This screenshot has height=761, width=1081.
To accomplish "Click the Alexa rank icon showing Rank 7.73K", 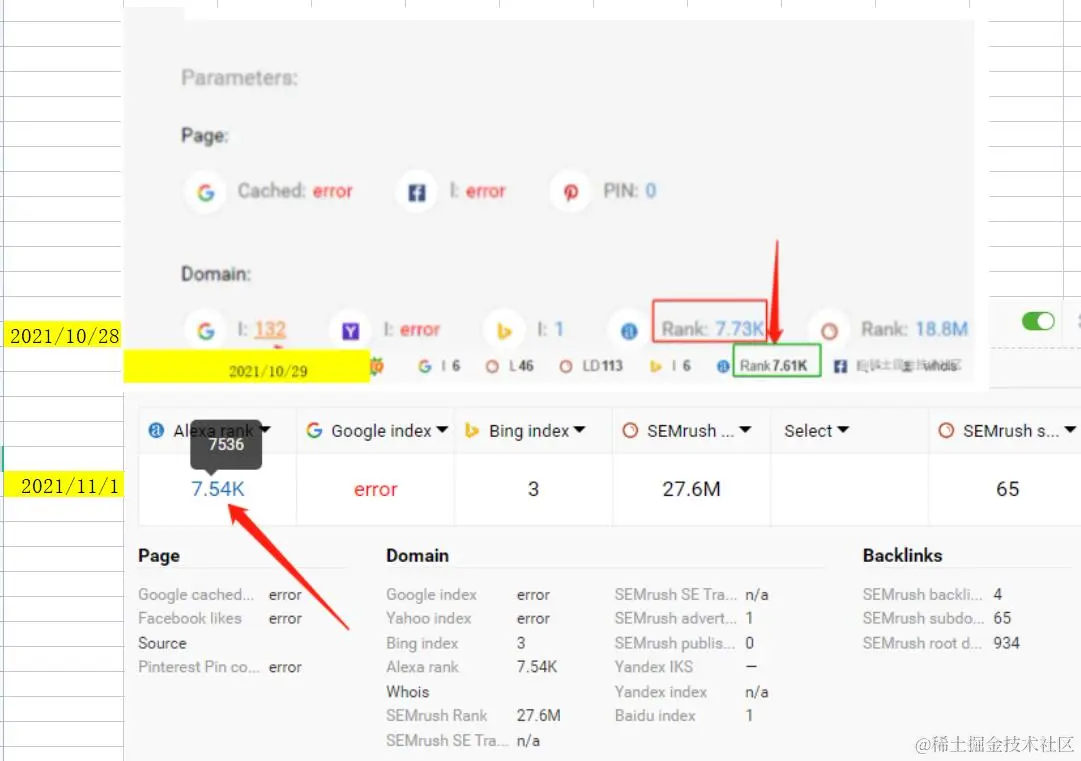I will click(x=629, y=329).
